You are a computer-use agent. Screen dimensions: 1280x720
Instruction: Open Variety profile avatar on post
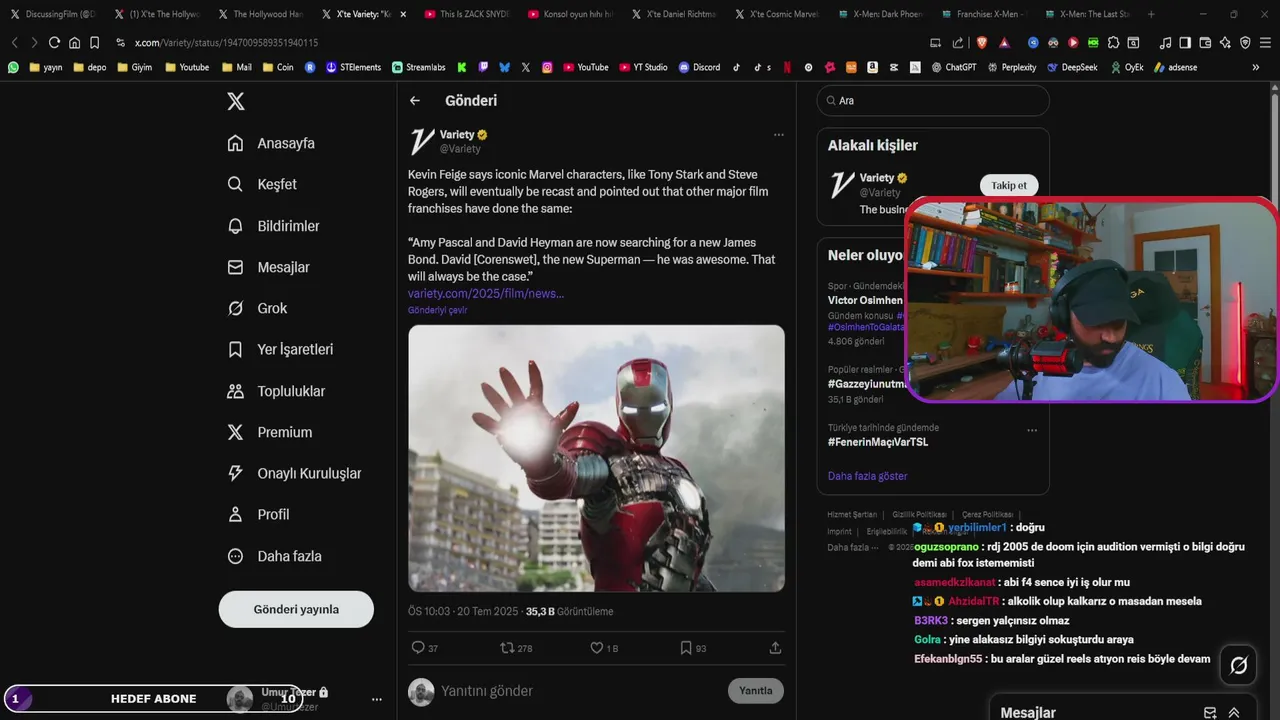pyautogui.click(x=422, y=141)
